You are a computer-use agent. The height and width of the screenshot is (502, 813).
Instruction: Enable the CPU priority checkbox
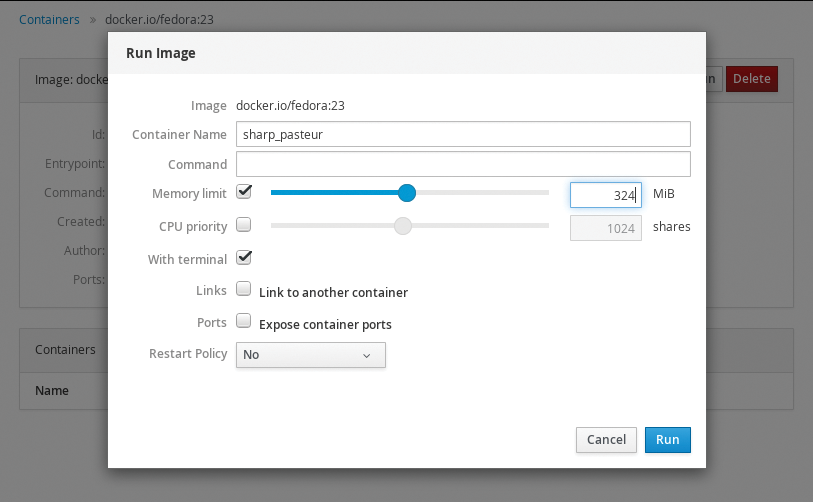[x=243, y=225]
